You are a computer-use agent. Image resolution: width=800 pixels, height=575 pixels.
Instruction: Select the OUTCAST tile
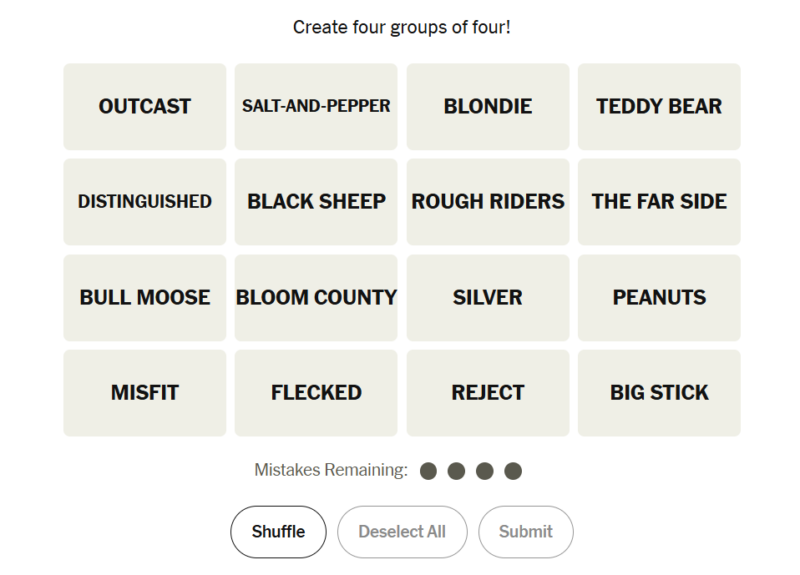click(x=145, y=106)
